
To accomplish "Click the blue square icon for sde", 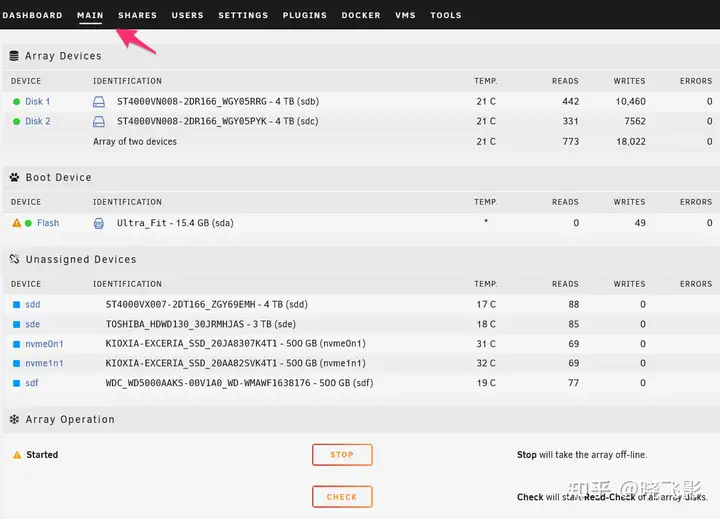I will [x=17, y=324].
